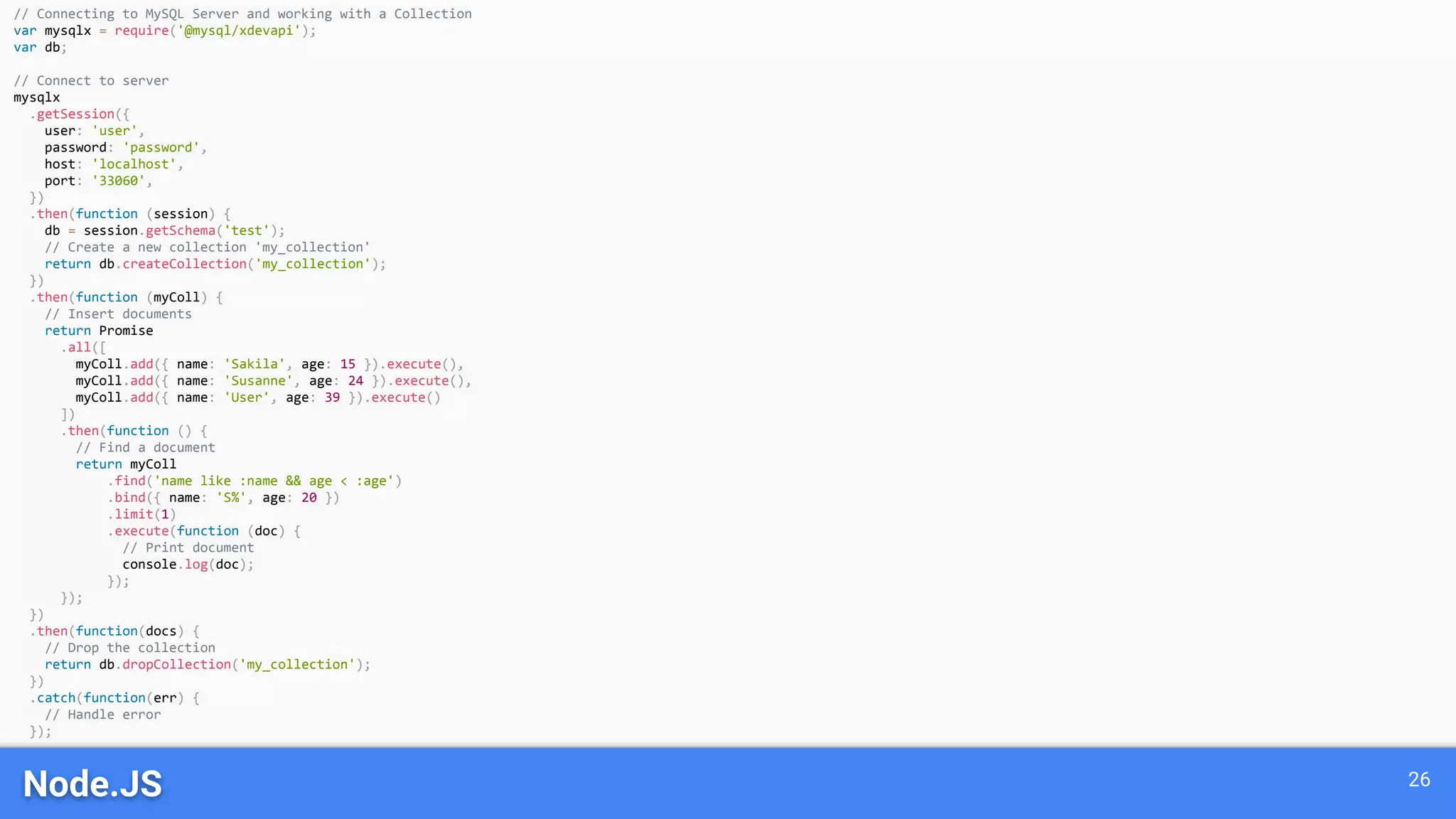
Task: Click the 'console.log(doc);' line
Action: pos(188,565)
